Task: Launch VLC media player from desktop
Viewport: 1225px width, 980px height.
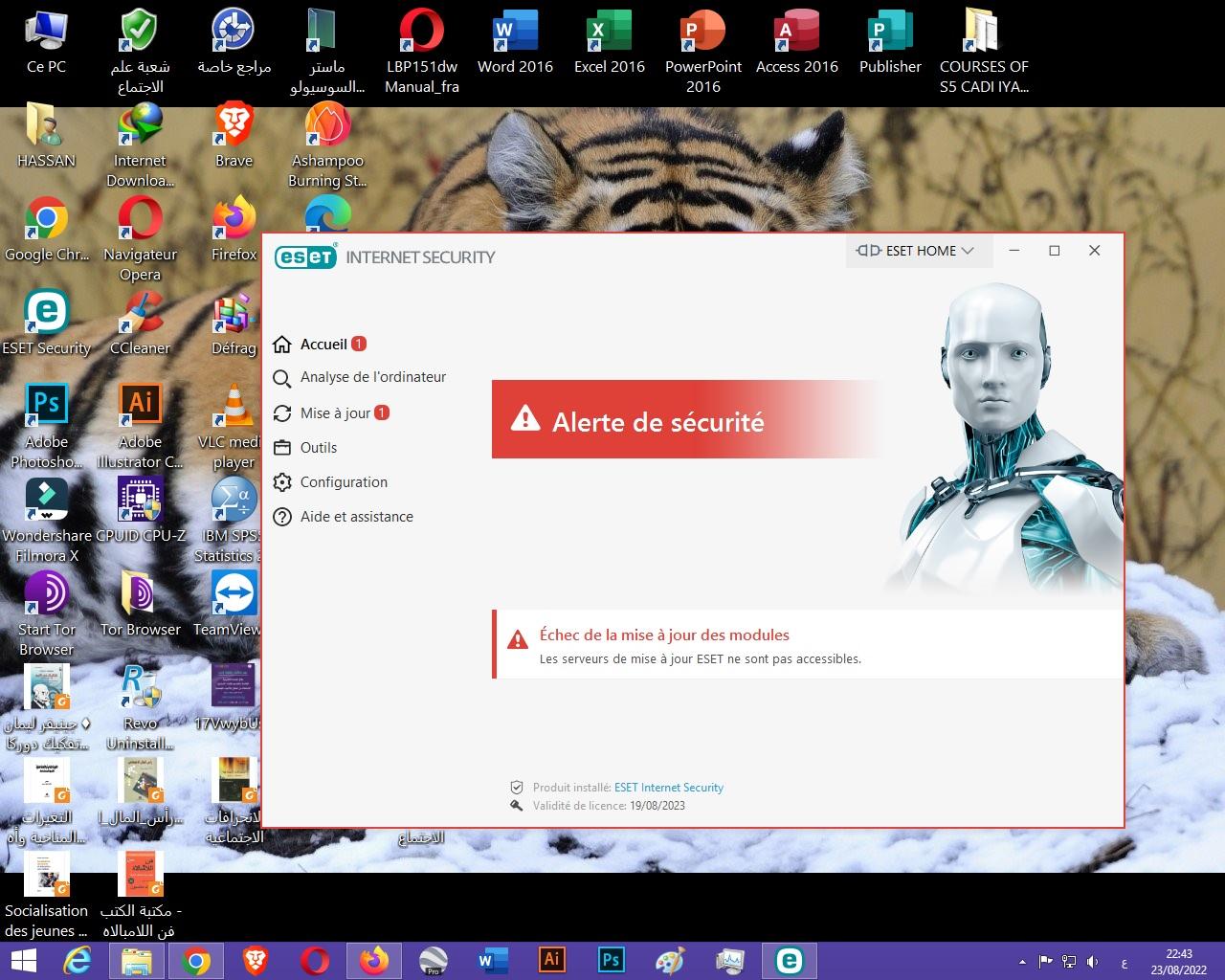Action: click(229, 426)
